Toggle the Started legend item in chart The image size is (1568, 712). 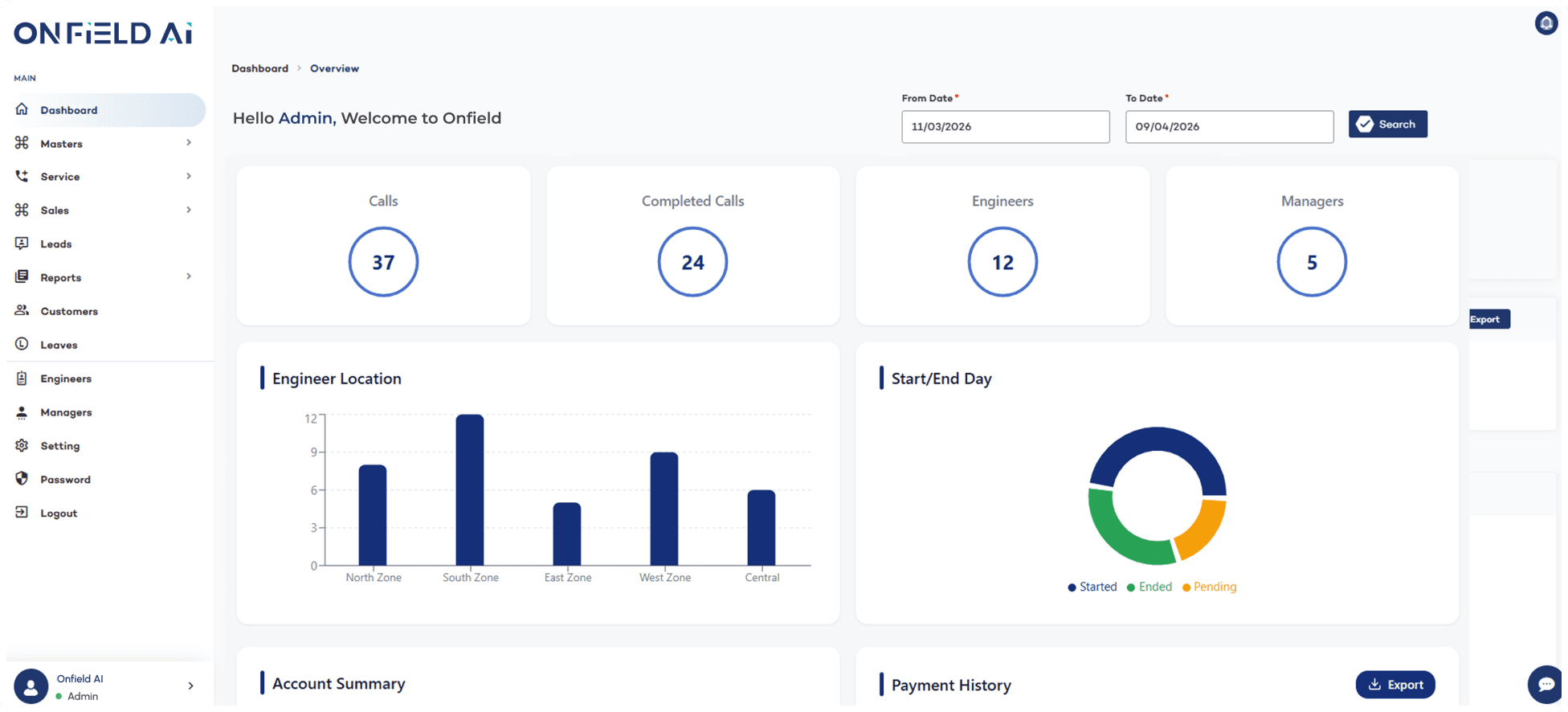(1092, 587)
